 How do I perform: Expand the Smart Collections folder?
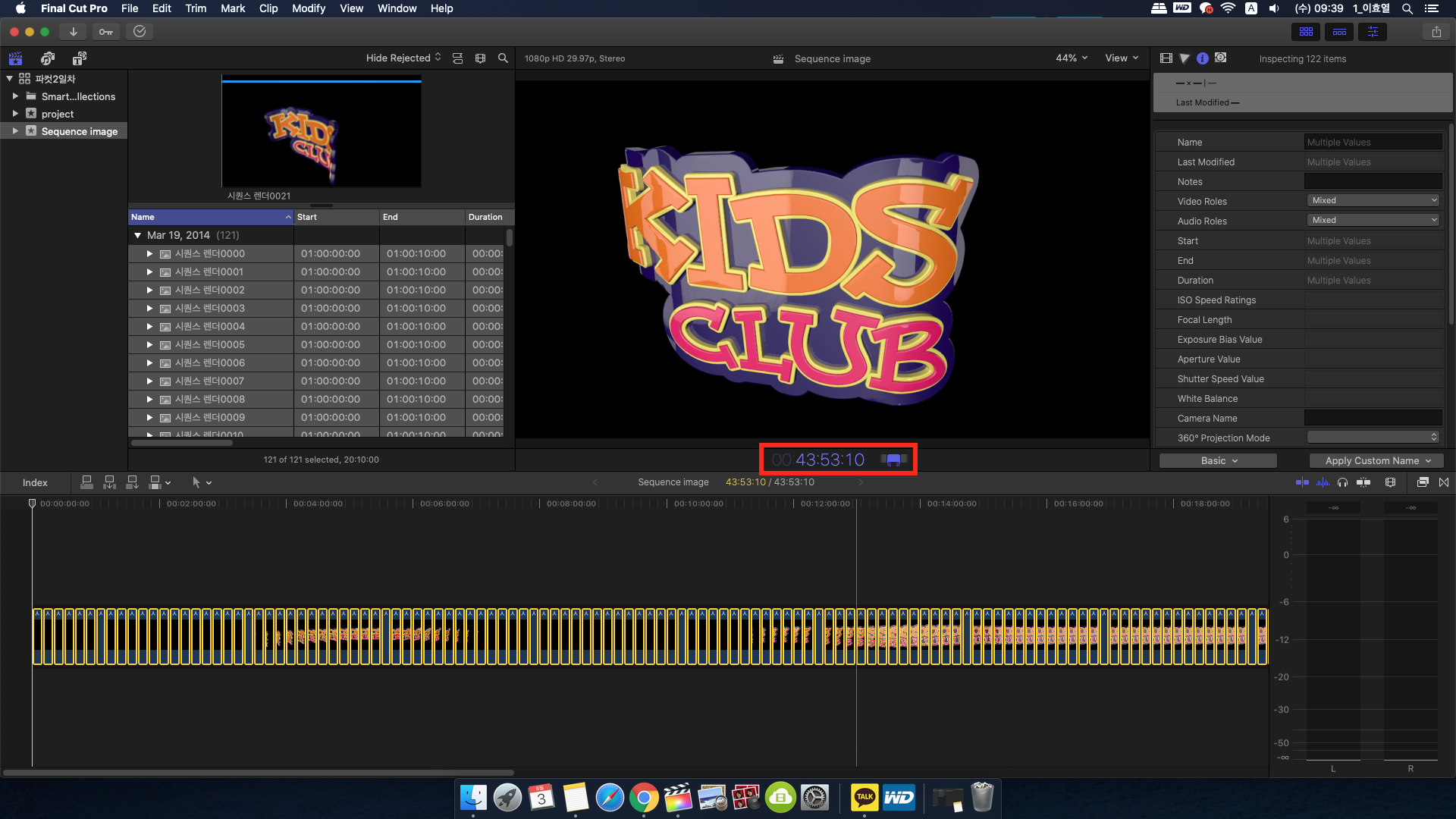pos(15,96)
